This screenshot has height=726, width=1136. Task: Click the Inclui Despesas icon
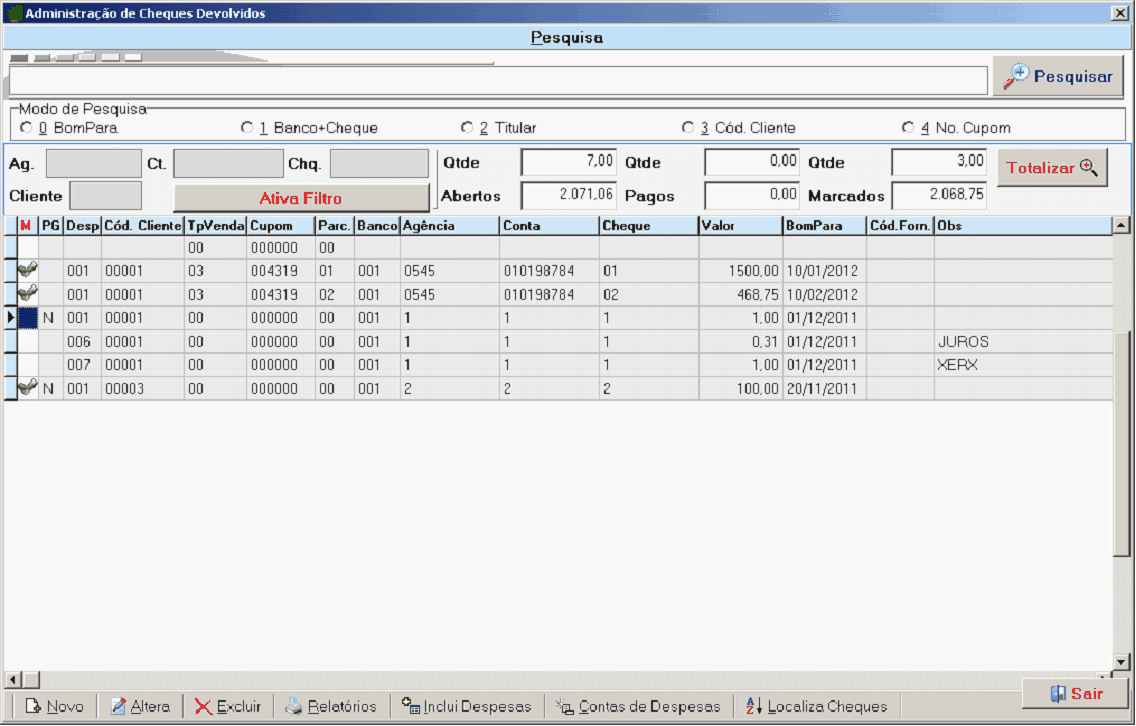(410, 706)
